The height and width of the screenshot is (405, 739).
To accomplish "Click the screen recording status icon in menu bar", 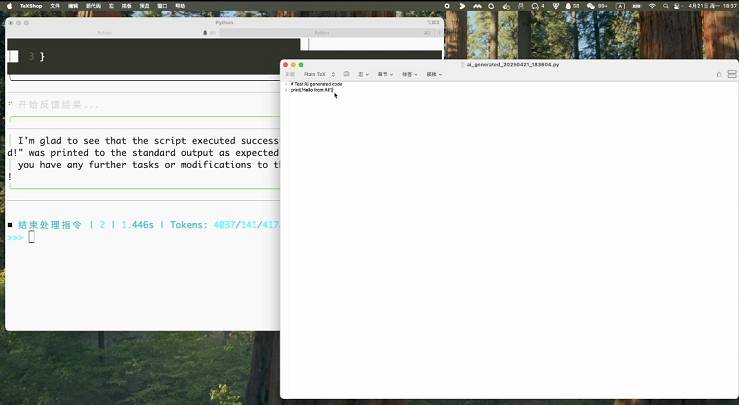I will point(447,6).
